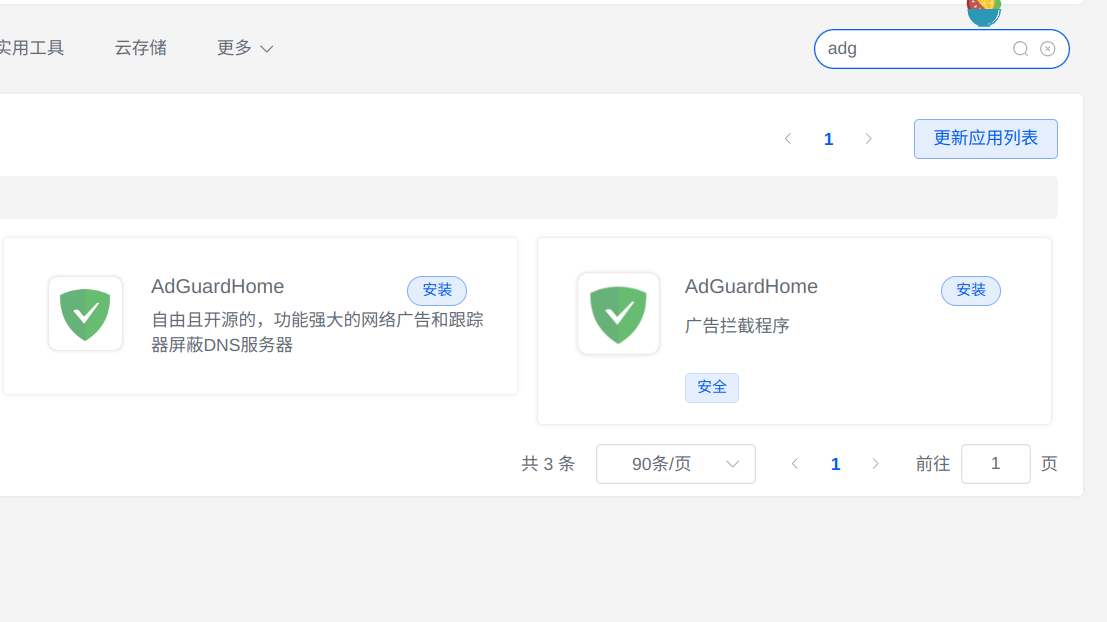Click the colorful avatar icon at top
The image size is (1107, 622).
pos(984,12)
